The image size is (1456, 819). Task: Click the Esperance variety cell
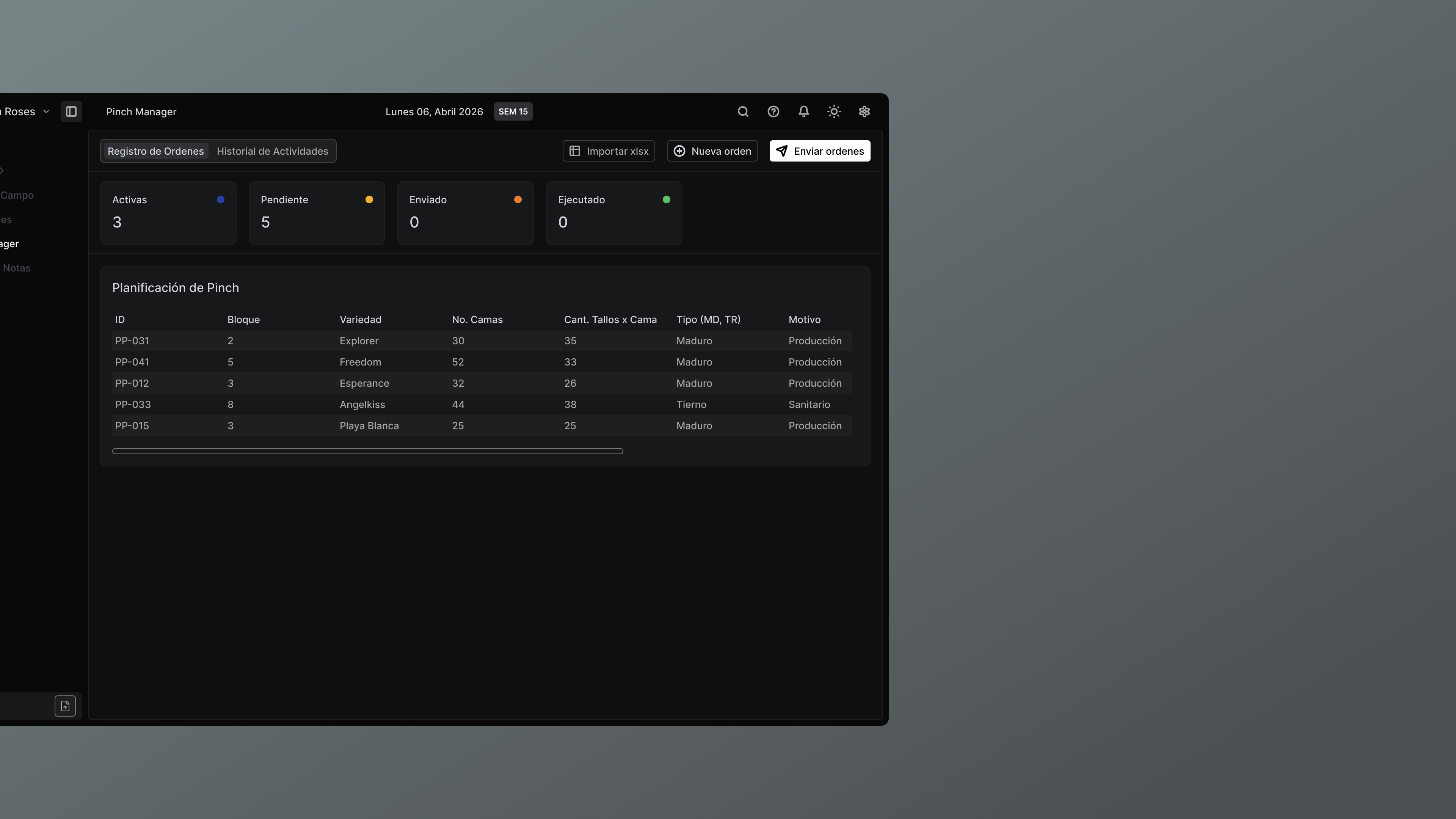click(364, 383)
